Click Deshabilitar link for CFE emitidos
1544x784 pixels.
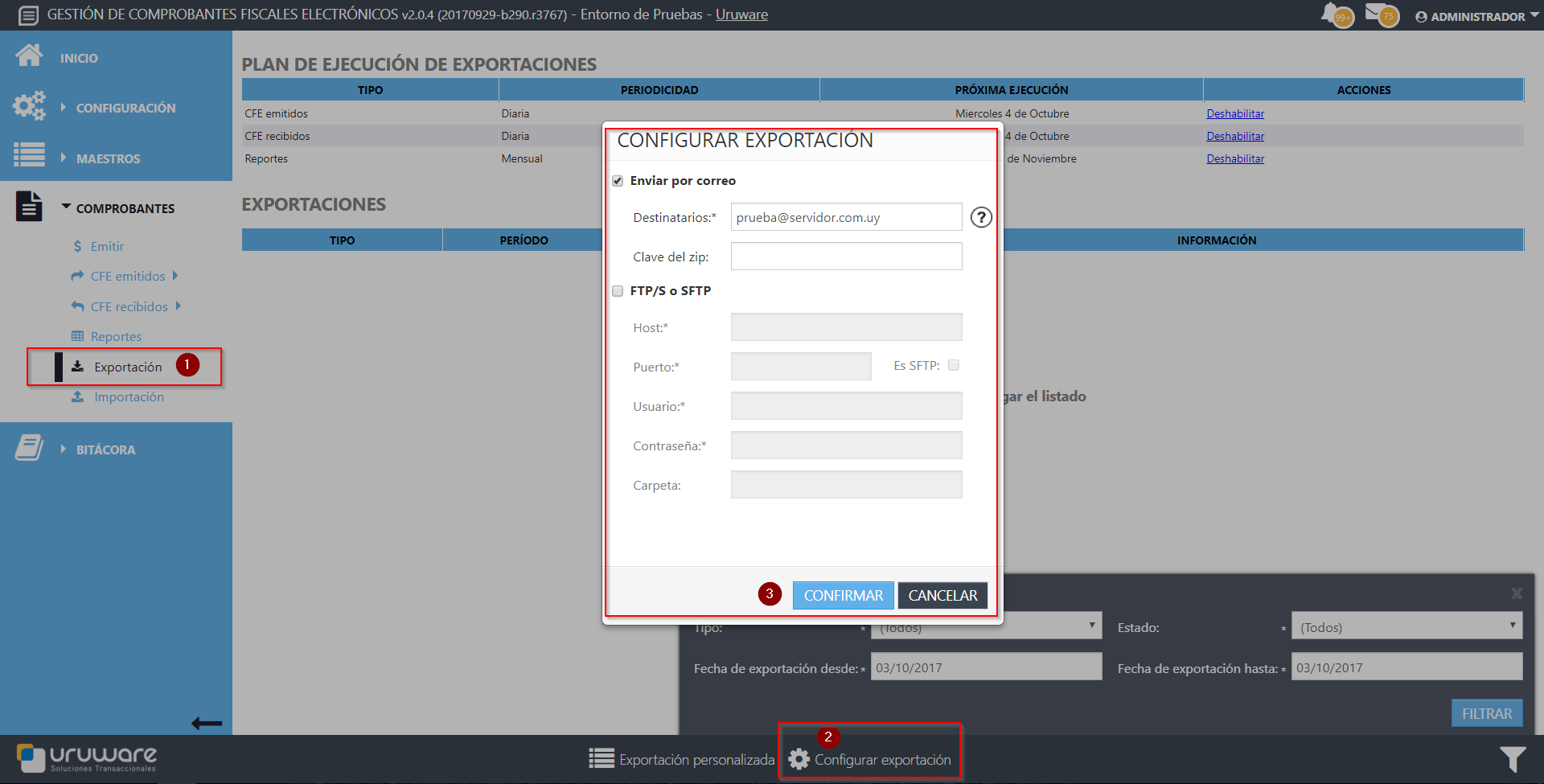[x=1235, y=113]
